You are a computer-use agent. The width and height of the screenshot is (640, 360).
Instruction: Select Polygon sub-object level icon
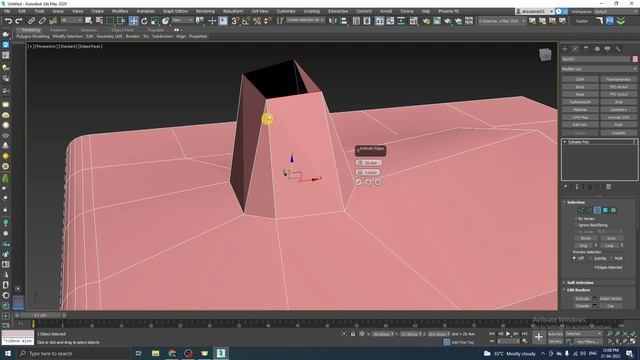(x=605, y=210)
